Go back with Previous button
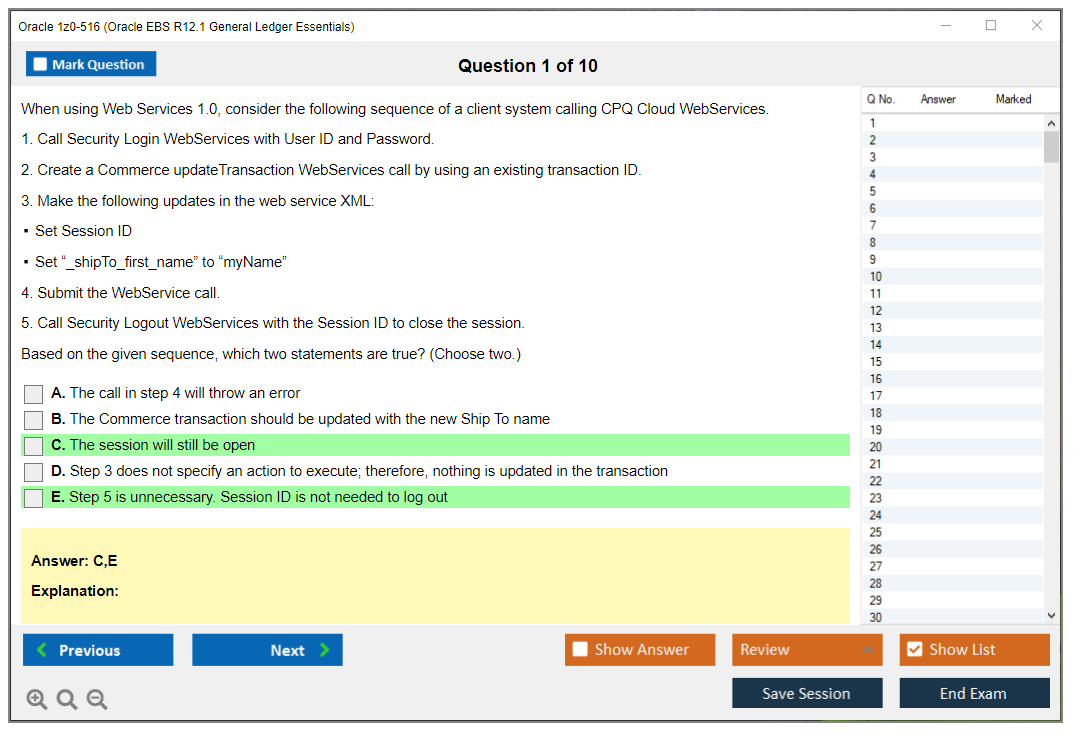Image resolution: width=1075 pixels, height=735 pixels. point(98,650)
